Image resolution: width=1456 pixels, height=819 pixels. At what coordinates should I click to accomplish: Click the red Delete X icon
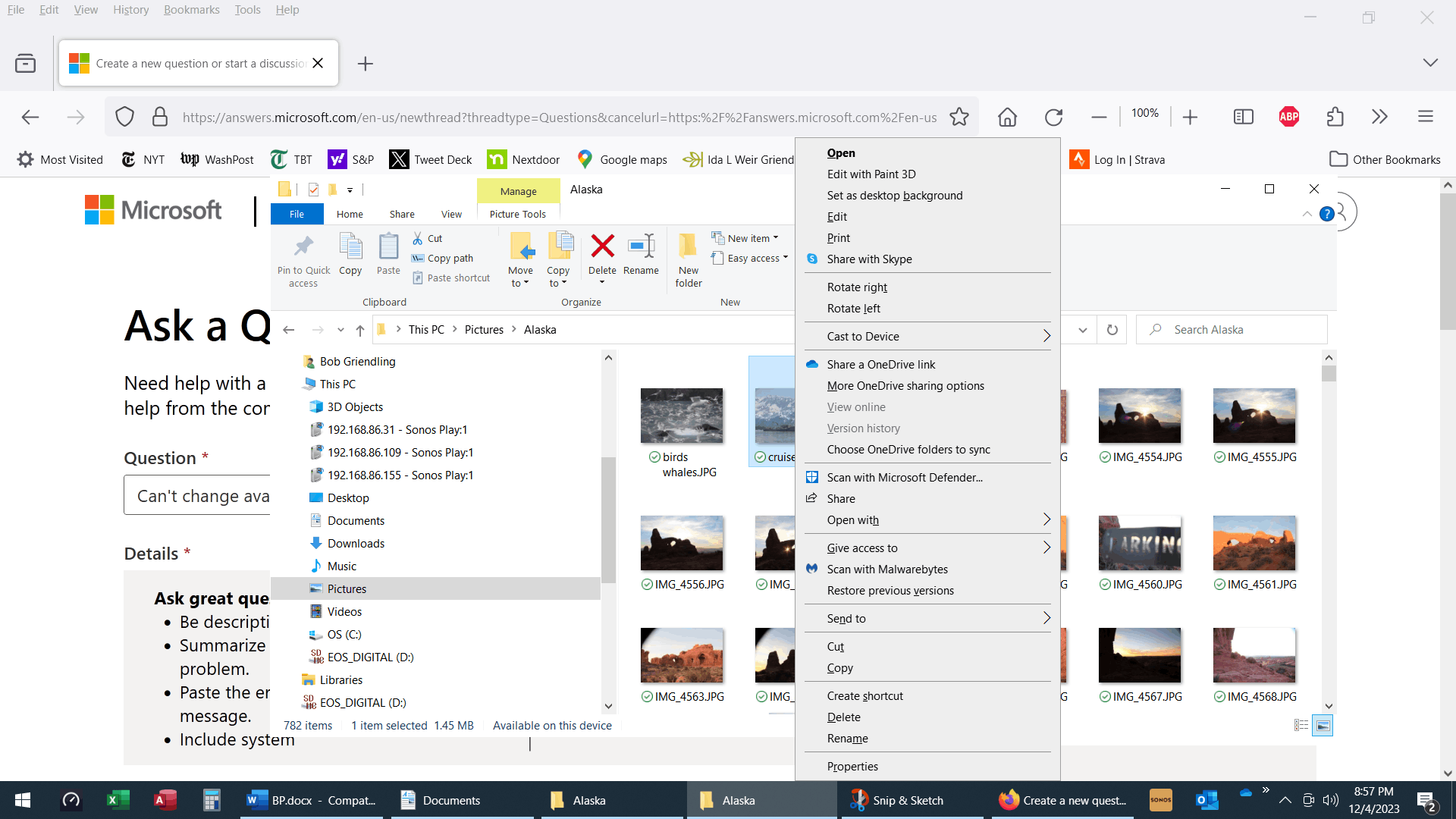(x=602, y=247)
